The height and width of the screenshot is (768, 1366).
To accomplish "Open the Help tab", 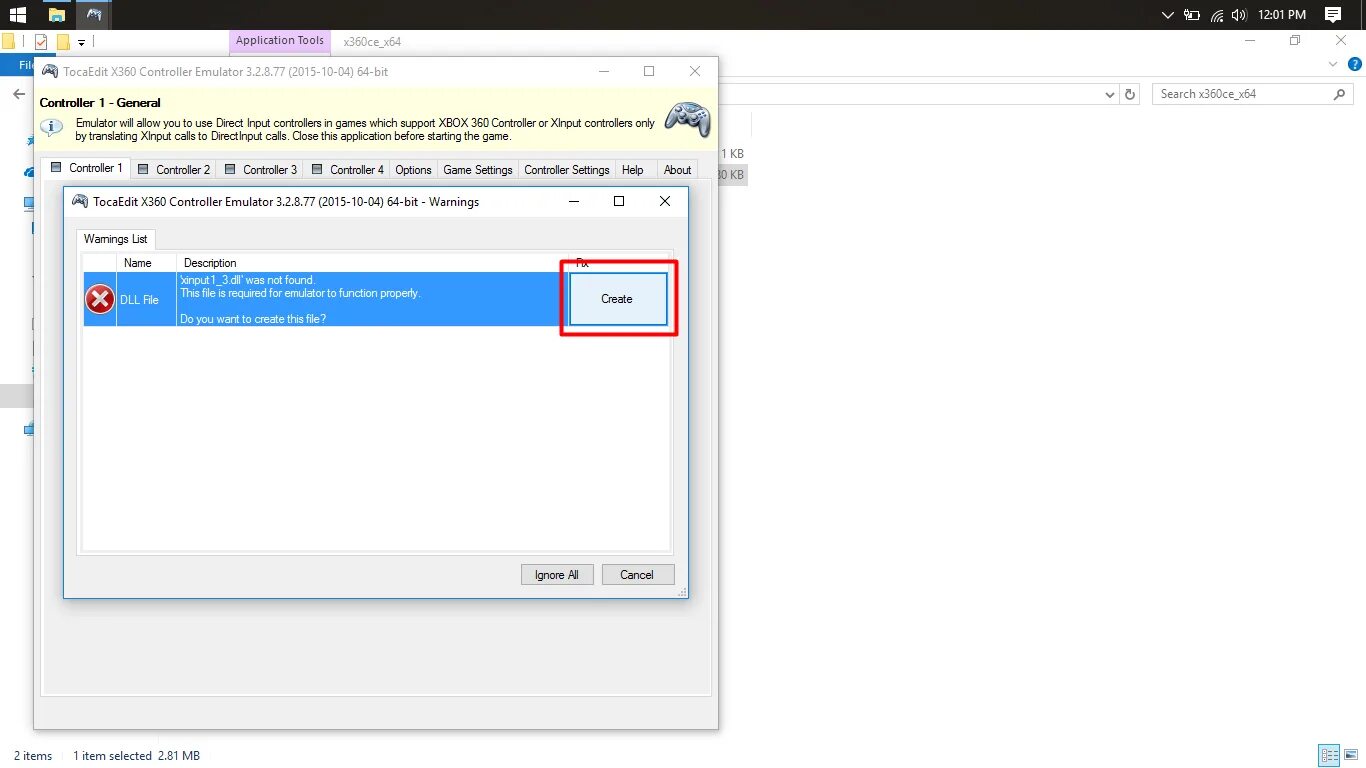I will coord(633,170).
